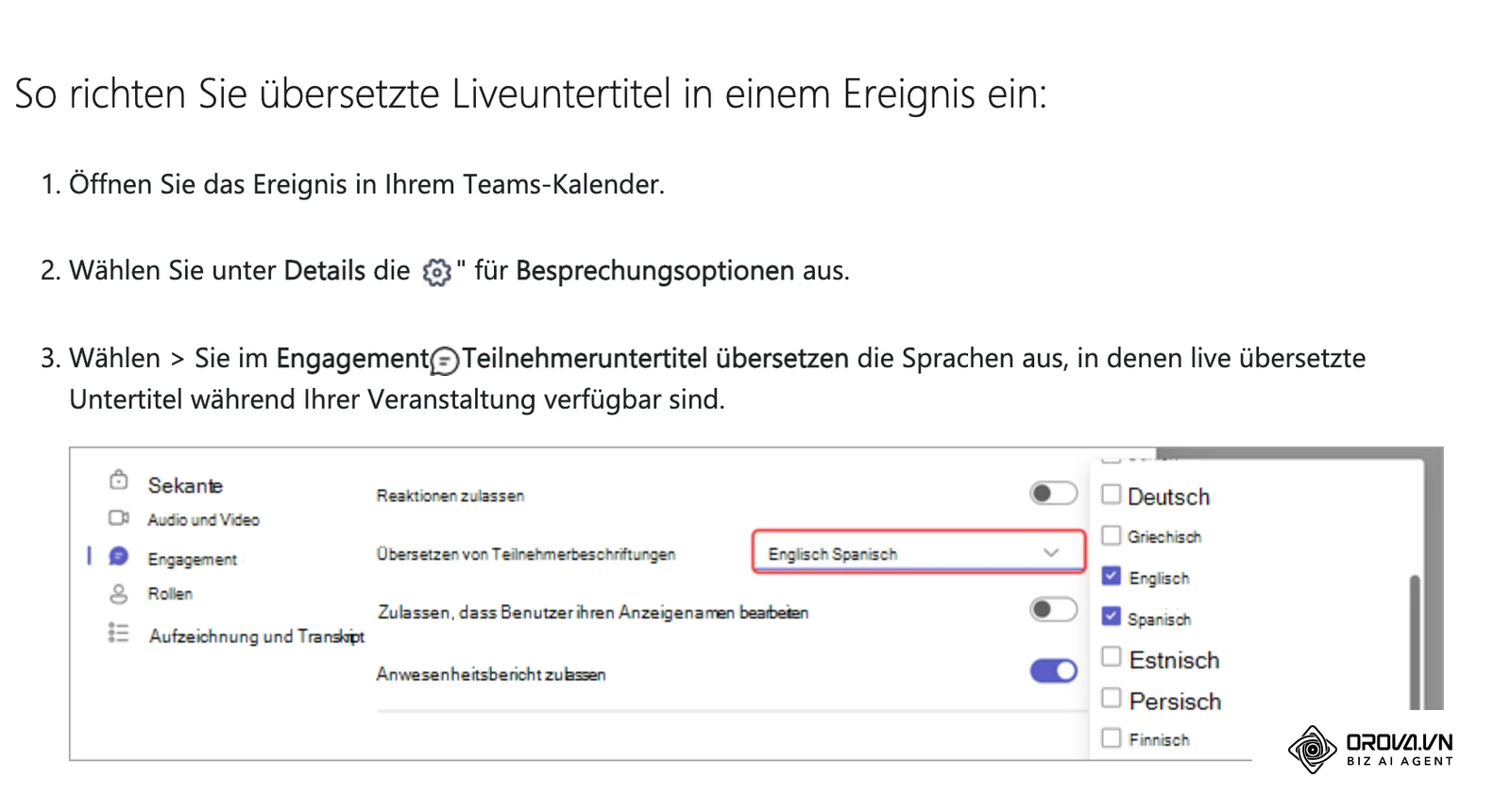Click Zulassen, dass Benutzer ihren Anzeigenamen bearbeiten text
1511x812 pixels.
click(593, 613)
